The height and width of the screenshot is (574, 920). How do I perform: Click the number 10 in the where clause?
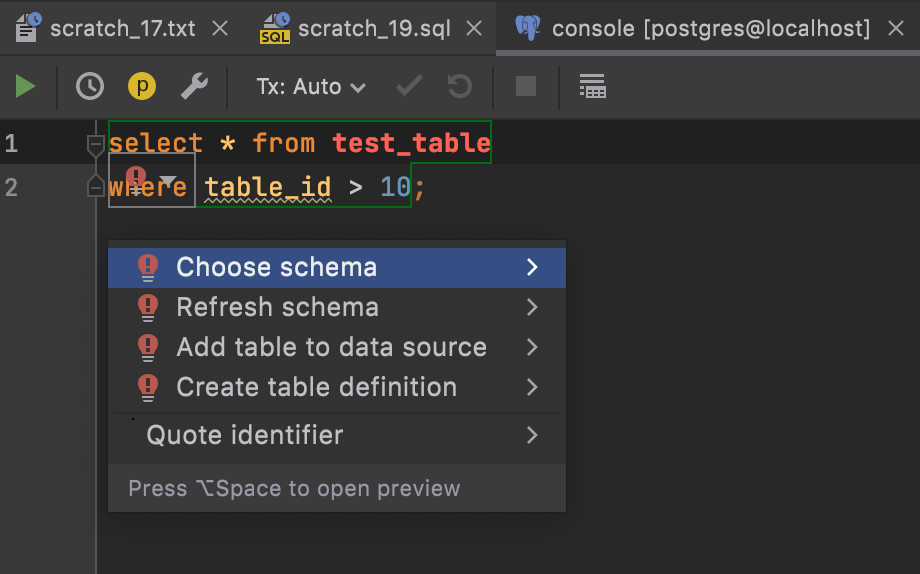(395, 188)
